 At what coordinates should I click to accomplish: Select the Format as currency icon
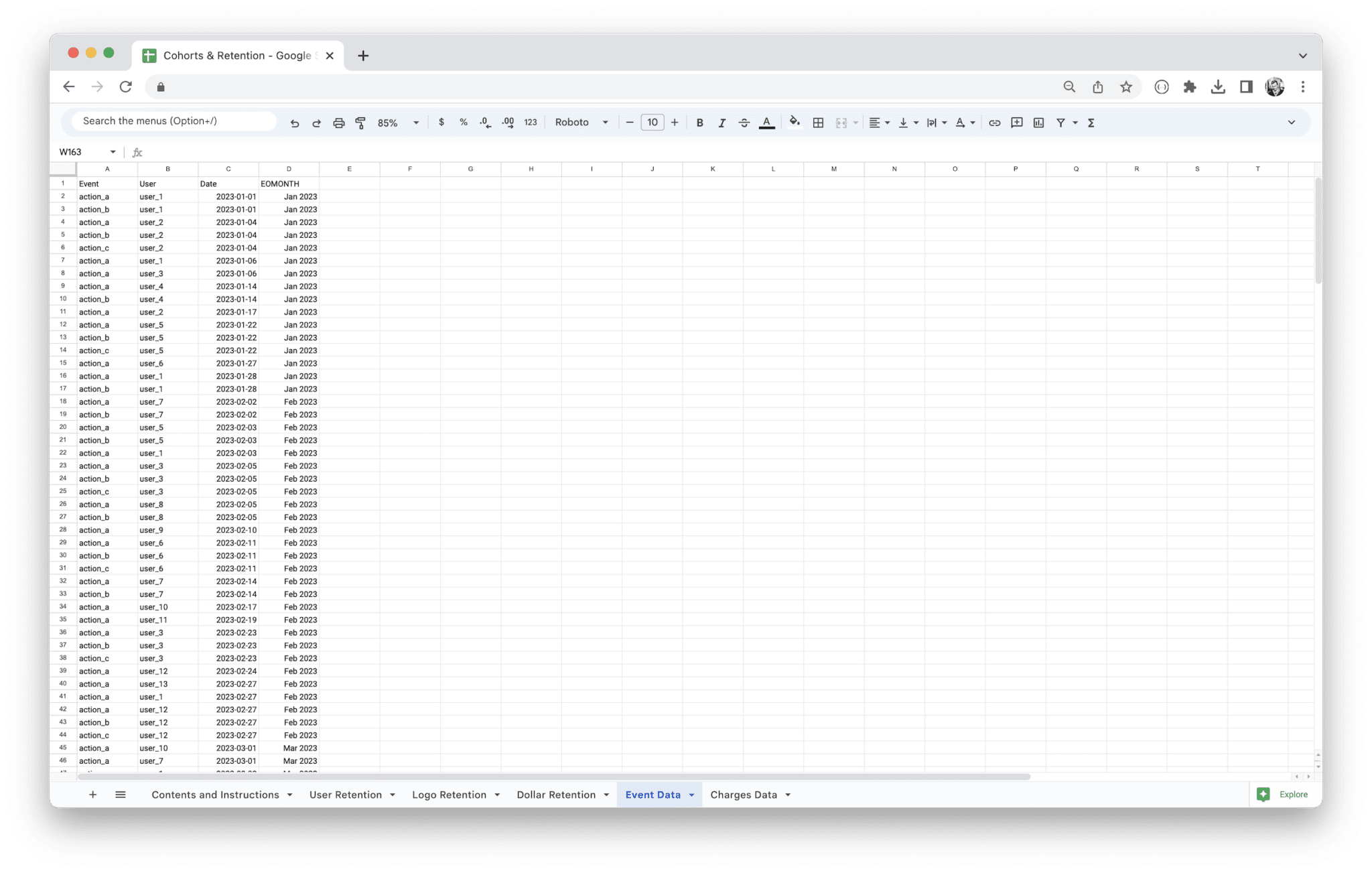tap(441, 123)
